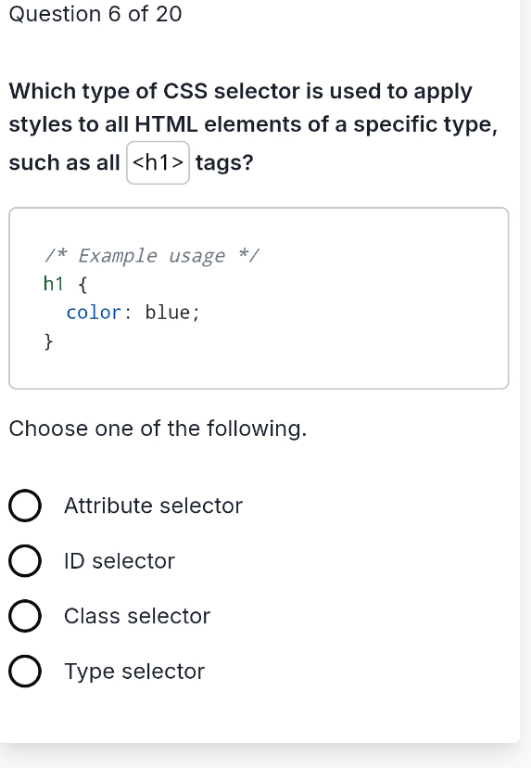Click the word 'tags?' in the question

pos(224,163)
